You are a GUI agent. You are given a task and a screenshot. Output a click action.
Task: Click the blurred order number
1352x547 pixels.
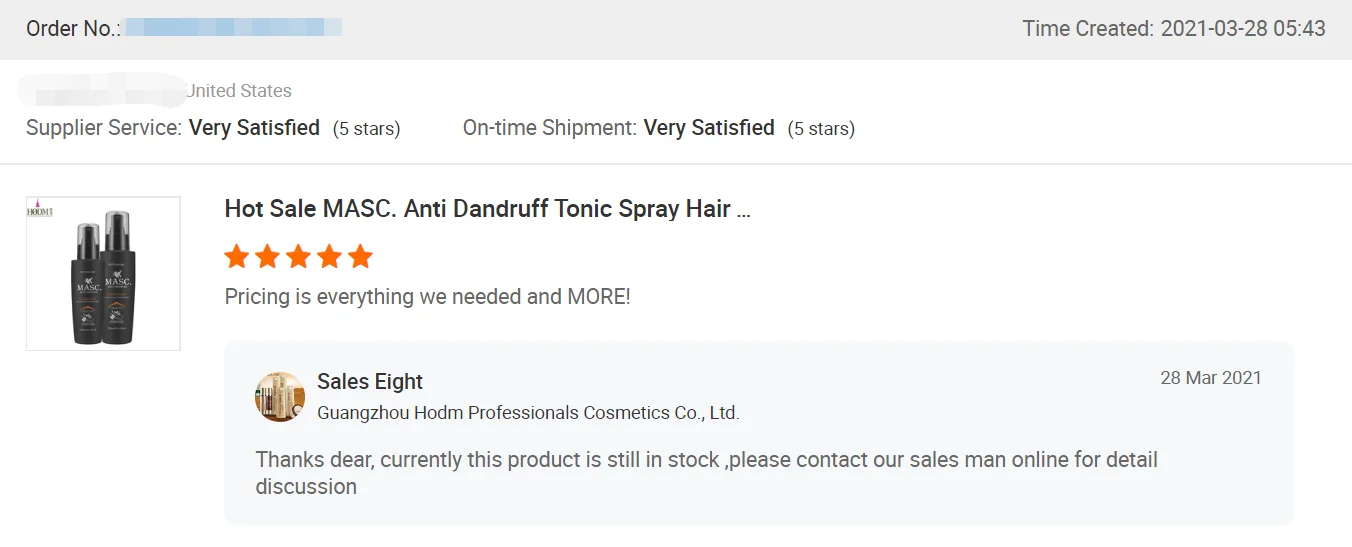pos(233,28)
